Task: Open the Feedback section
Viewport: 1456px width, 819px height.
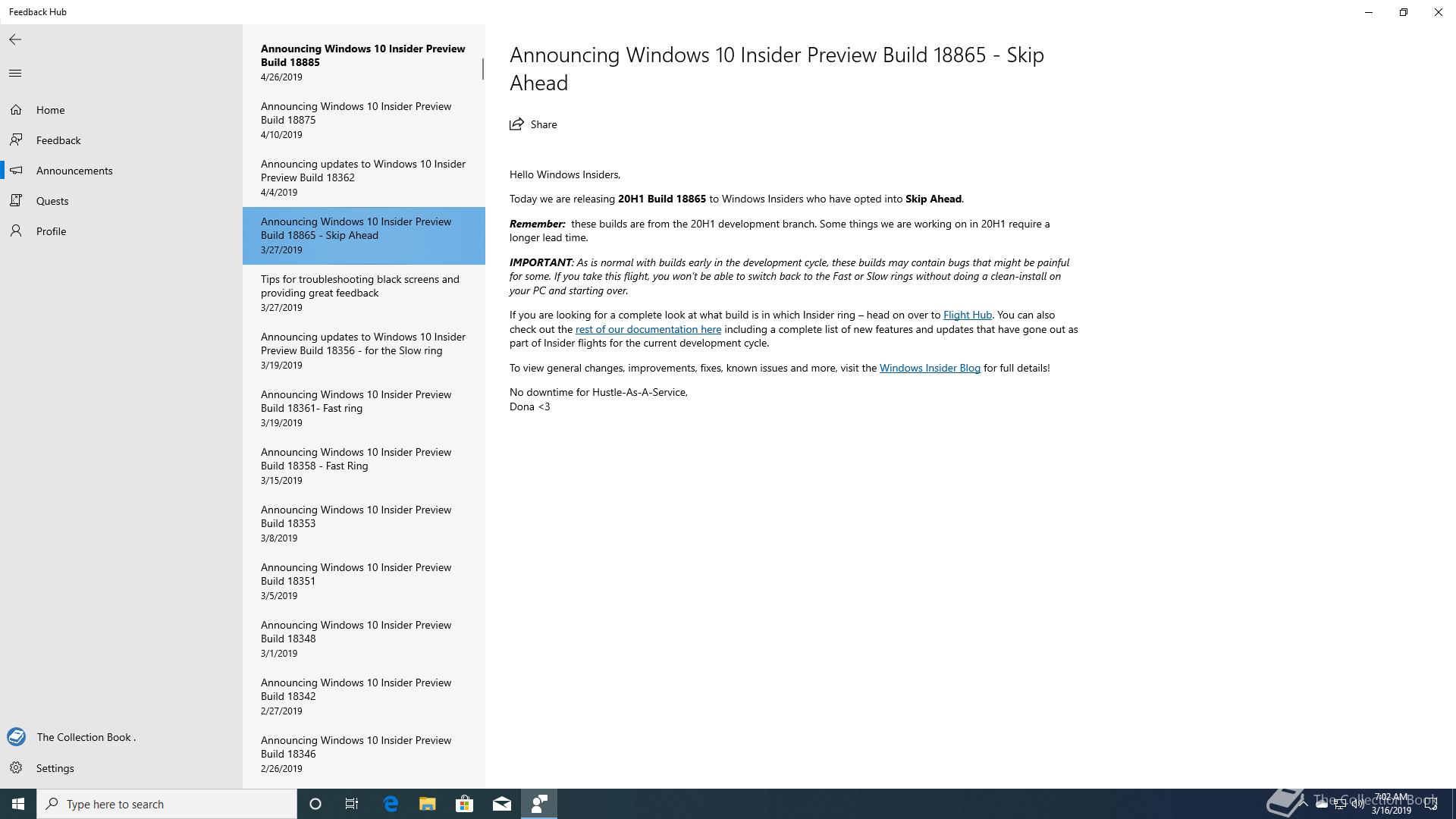Action: 121,140
